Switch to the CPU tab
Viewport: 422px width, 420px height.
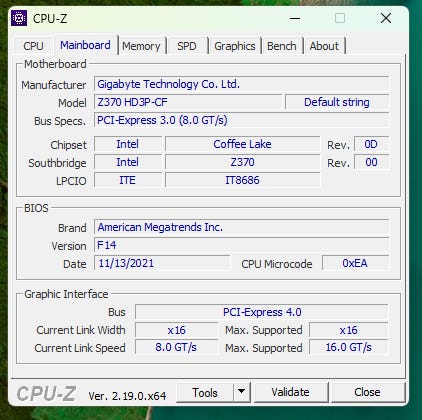pos(33,46)
